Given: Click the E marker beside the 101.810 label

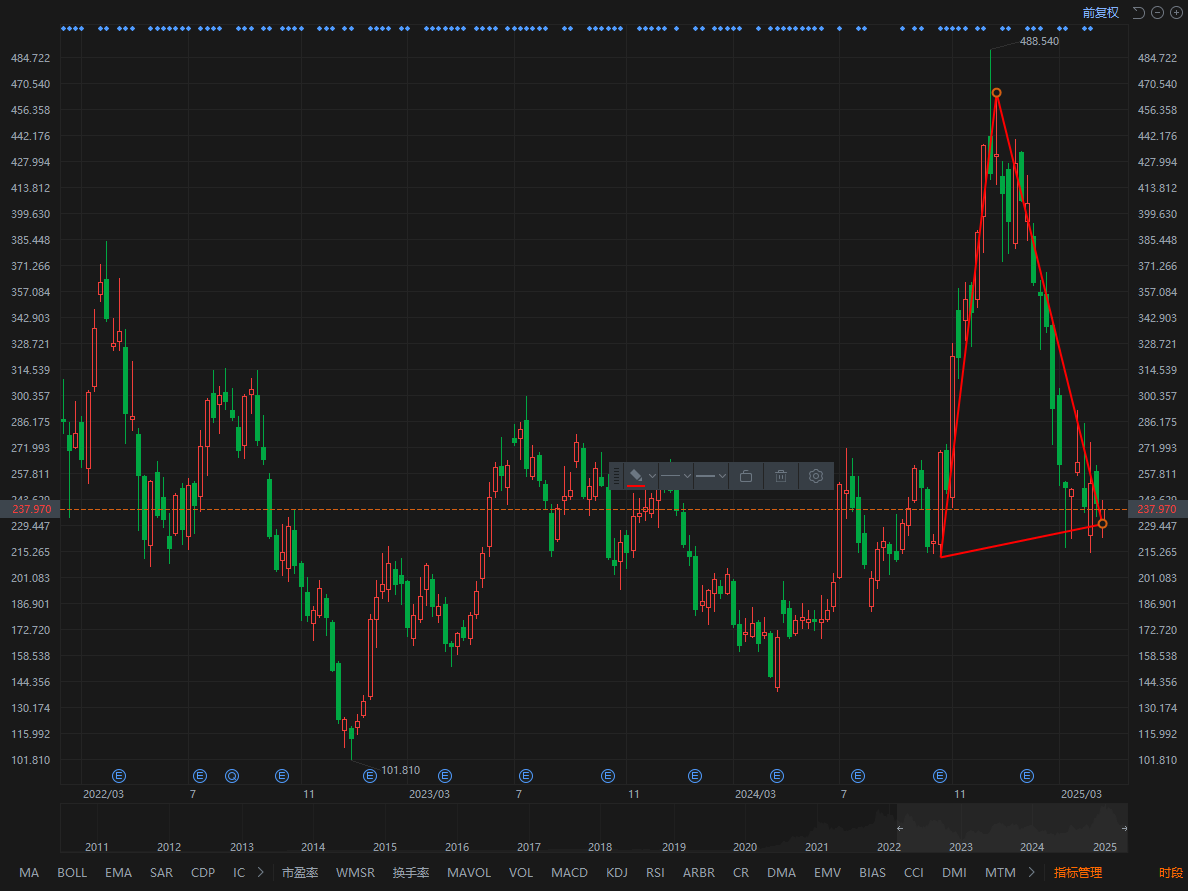Looking at the screenshot, I should pos(370,776).
